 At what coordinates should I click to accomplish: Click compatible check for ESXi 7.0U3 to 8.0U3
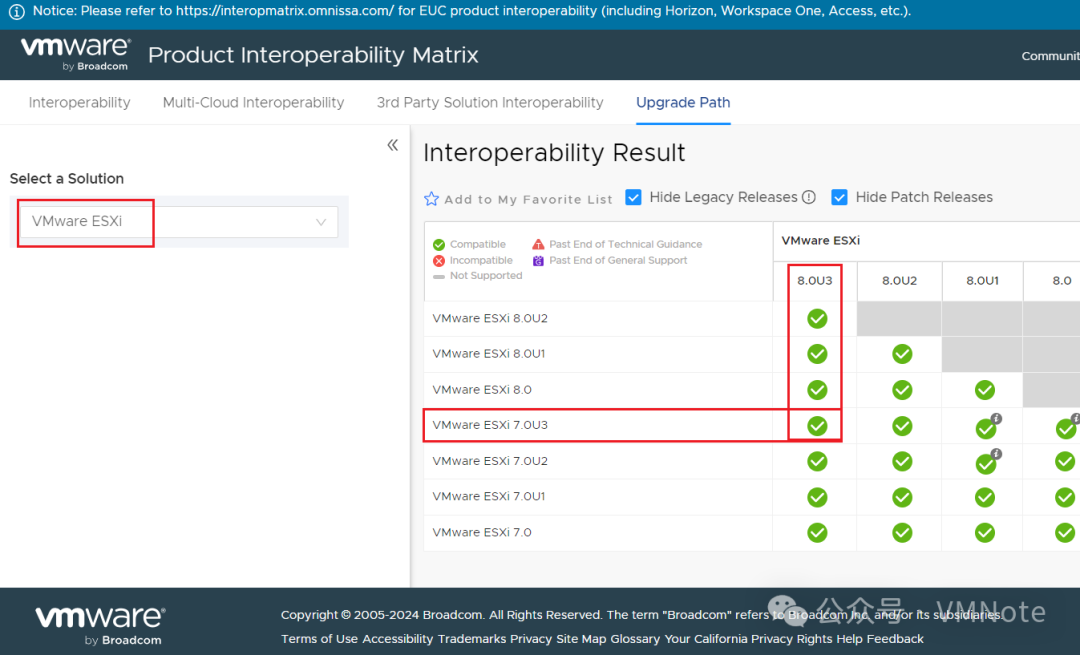coord(817,426)
